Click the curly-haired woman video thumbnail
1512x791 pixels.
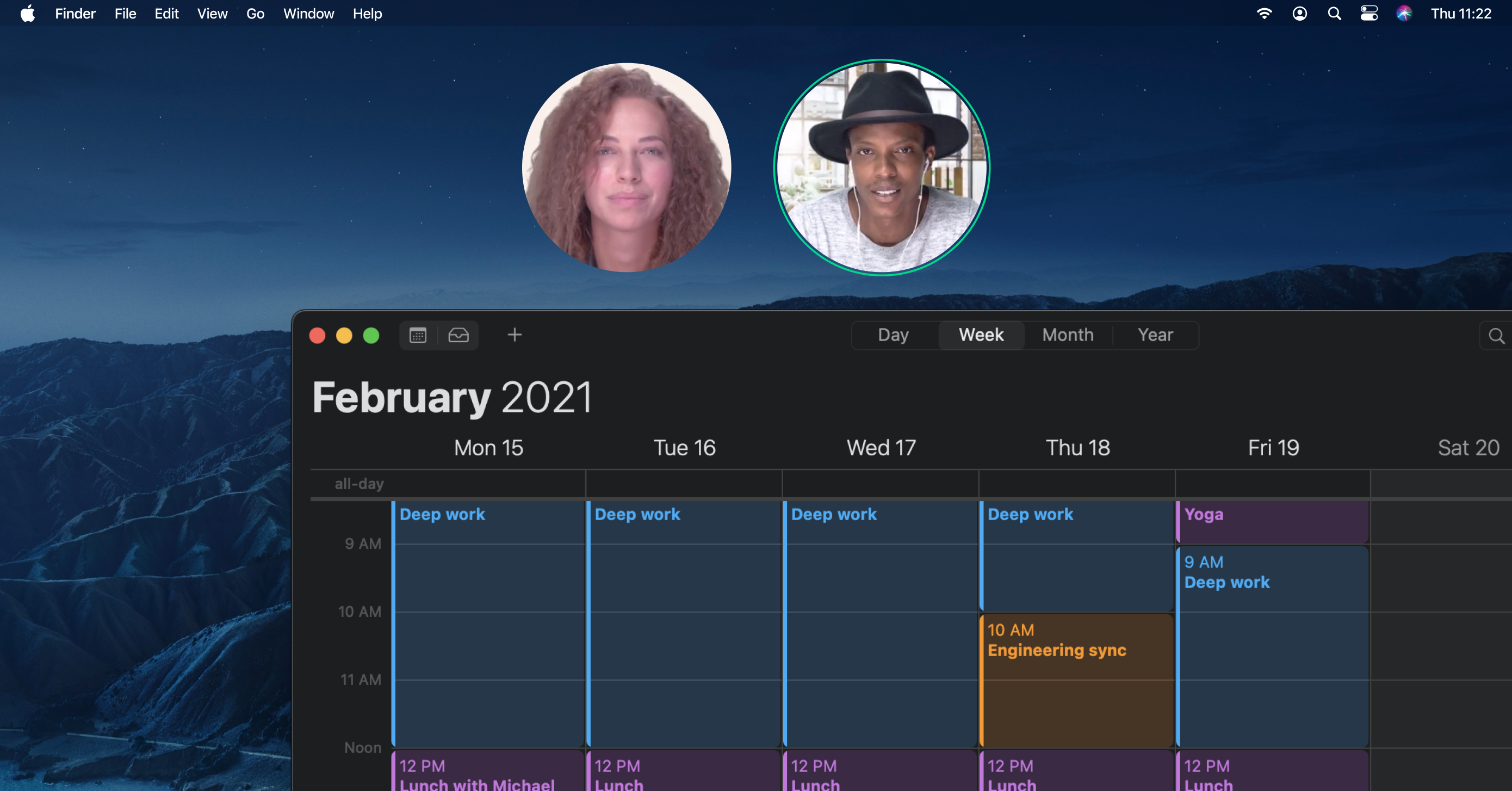[x=626, y=168]
